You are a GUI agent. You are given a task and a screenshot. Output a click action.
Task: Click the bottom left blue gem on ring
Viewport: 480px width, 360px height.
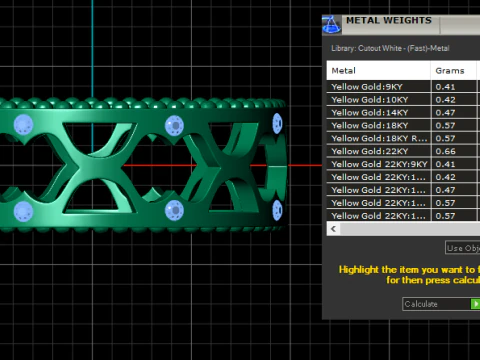click(23, 211)
